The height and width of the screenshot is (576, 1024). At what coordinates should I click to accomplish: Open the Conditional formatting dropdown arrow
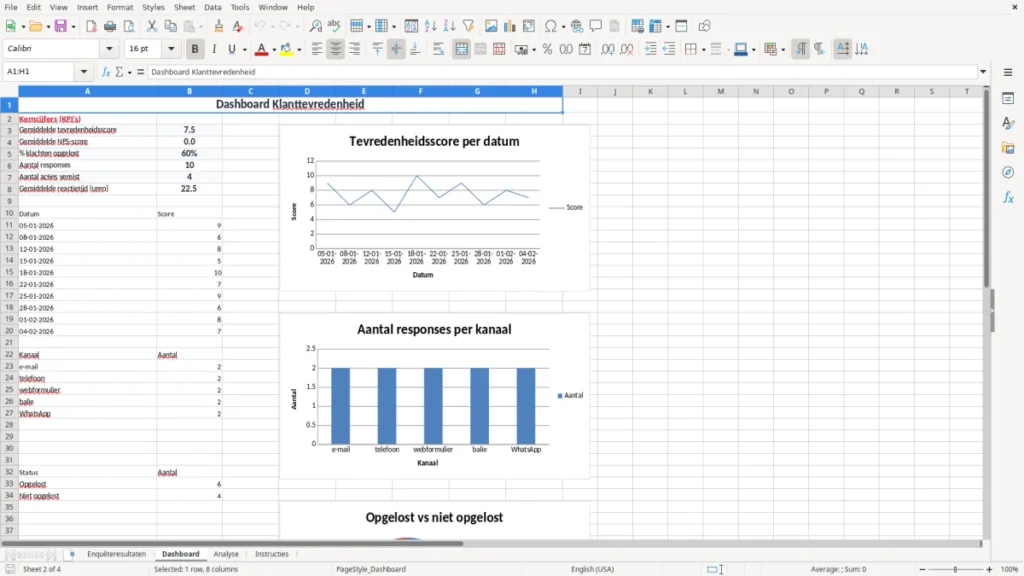[x=783, y=50]
